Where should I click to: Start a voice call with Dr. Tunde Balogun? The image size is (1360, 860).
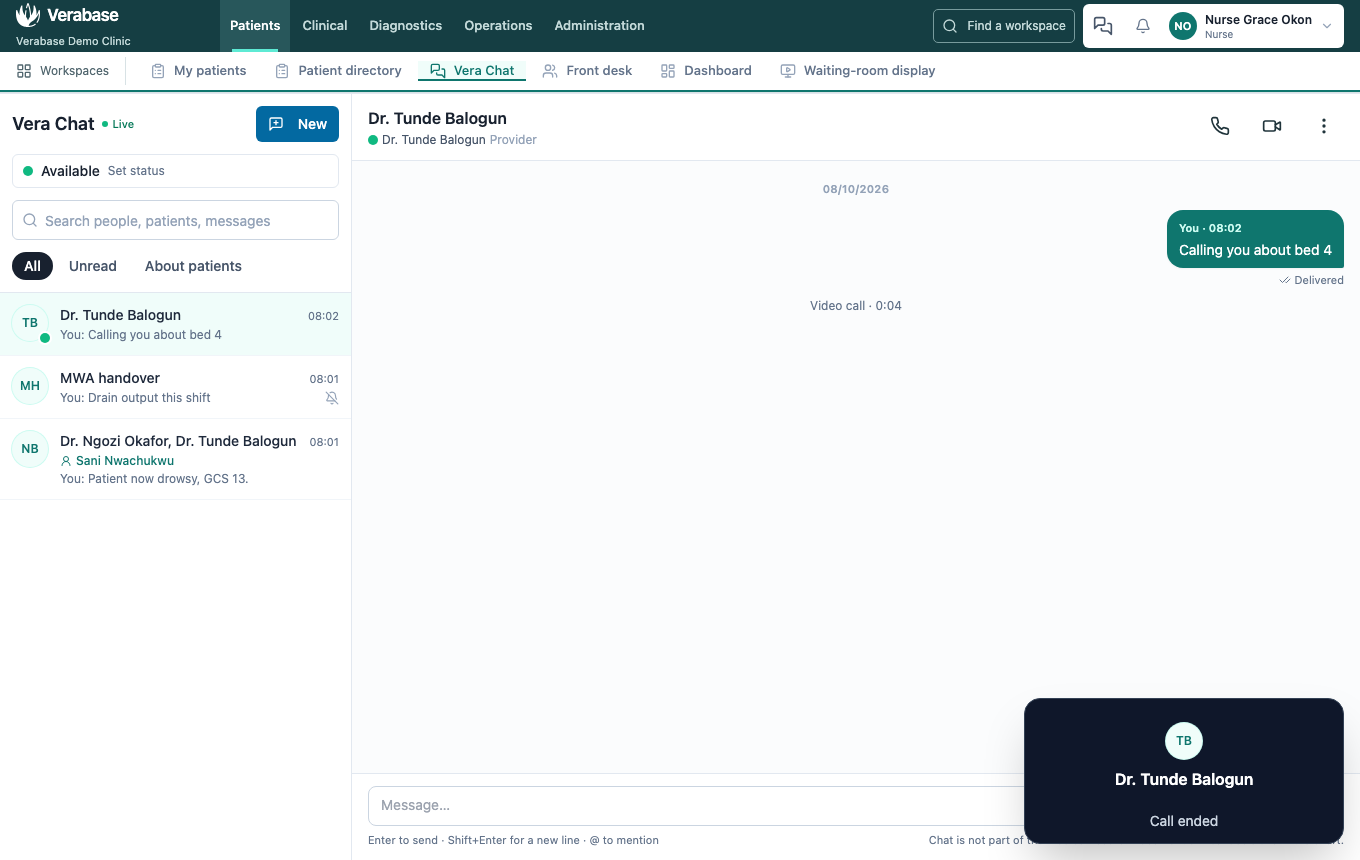point(1220,126)
